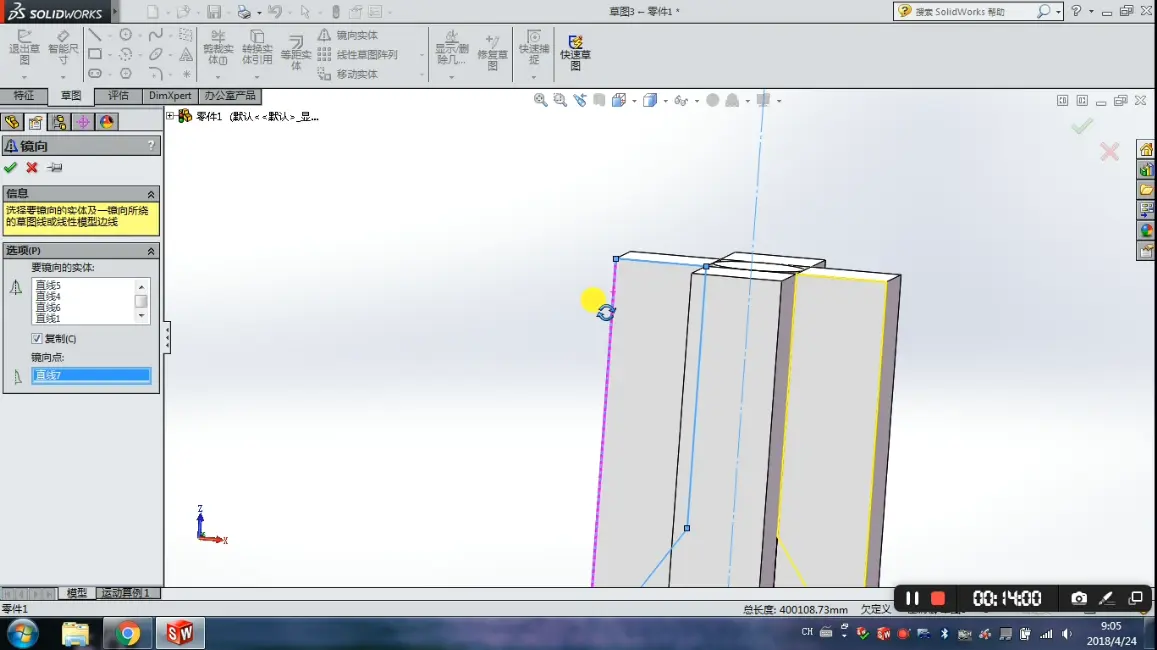The image size is (1157, 650).
Task: Collapse the Information (信息) section
Action: [151, 194]
